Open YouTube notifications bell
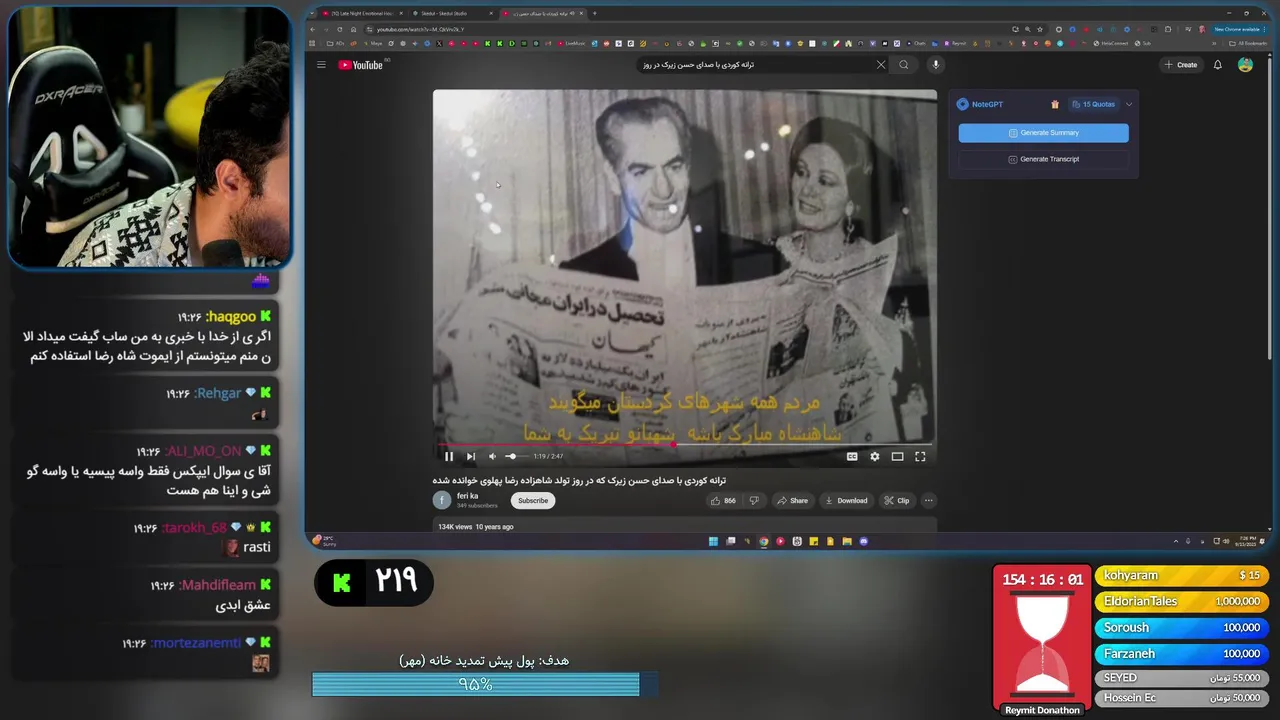 coord(1218,65)
